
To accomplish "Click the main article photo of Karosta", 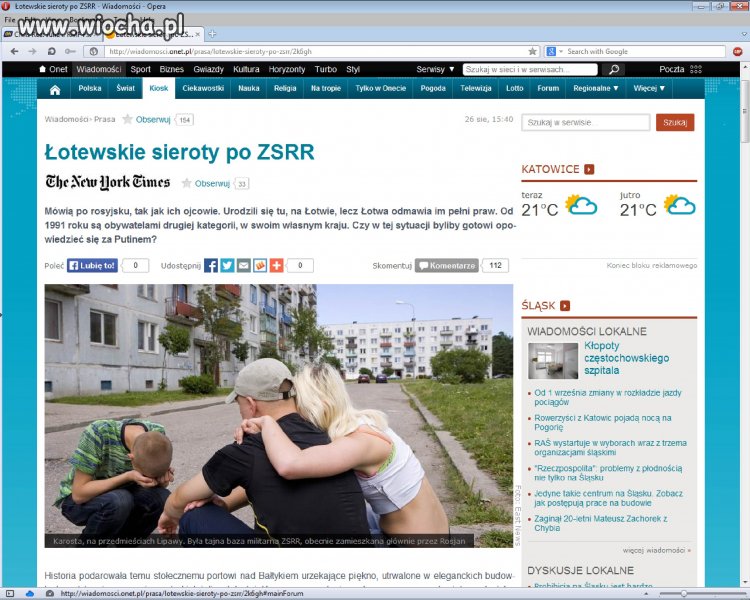I will [x=279, y=416].
